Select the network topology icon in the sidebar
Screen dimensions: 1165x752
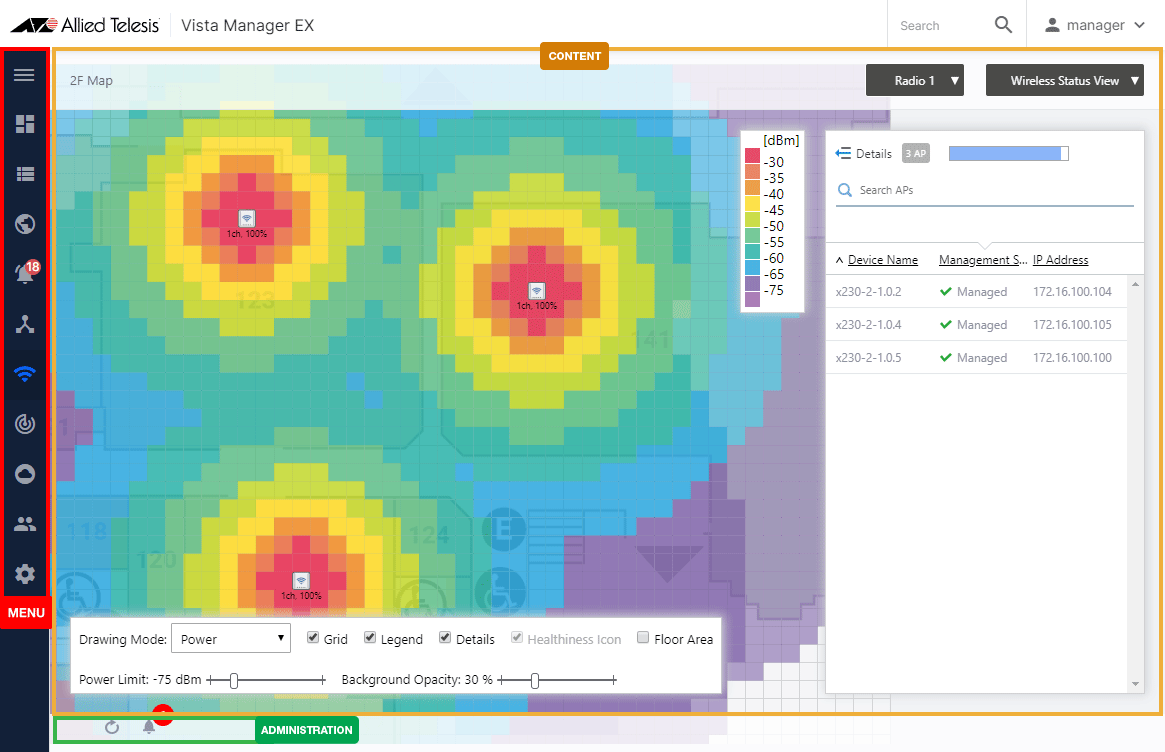pos(25,323)
